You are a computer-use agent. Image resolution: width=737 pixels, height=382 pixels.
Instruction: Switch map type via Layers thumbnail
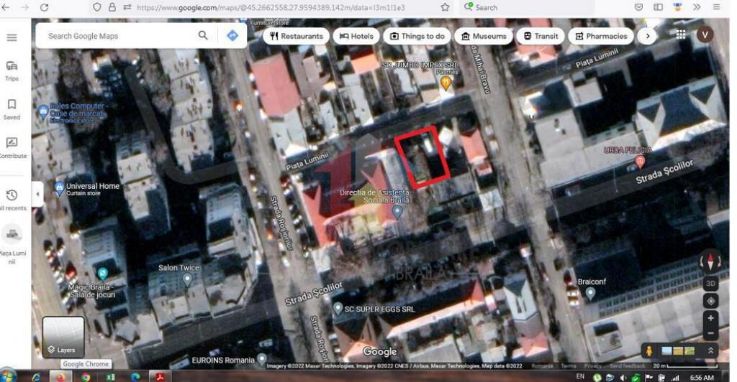tap(63, 337)
